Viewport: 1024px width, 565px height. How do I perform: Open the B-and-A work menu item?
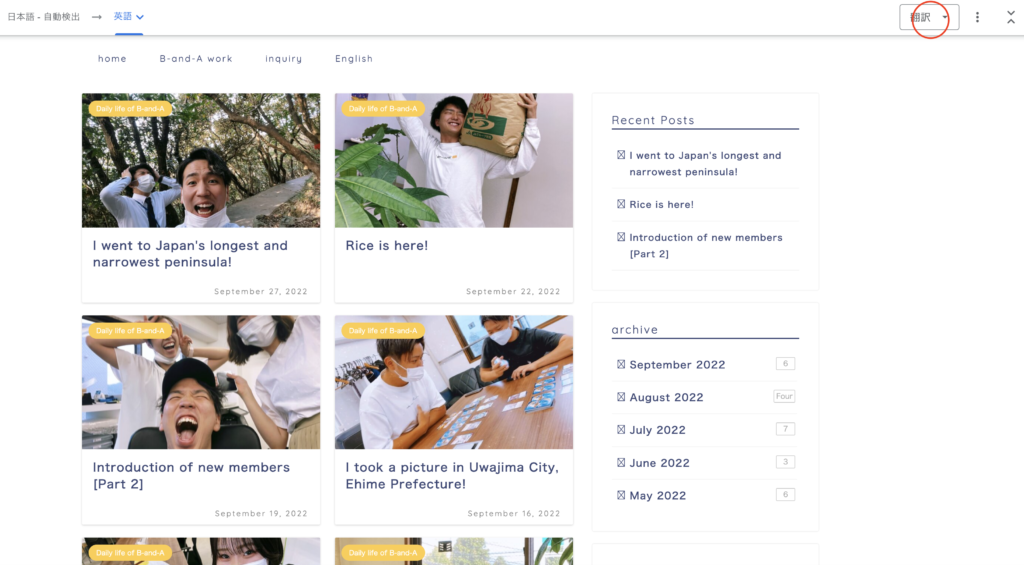(x=196, y=59)
